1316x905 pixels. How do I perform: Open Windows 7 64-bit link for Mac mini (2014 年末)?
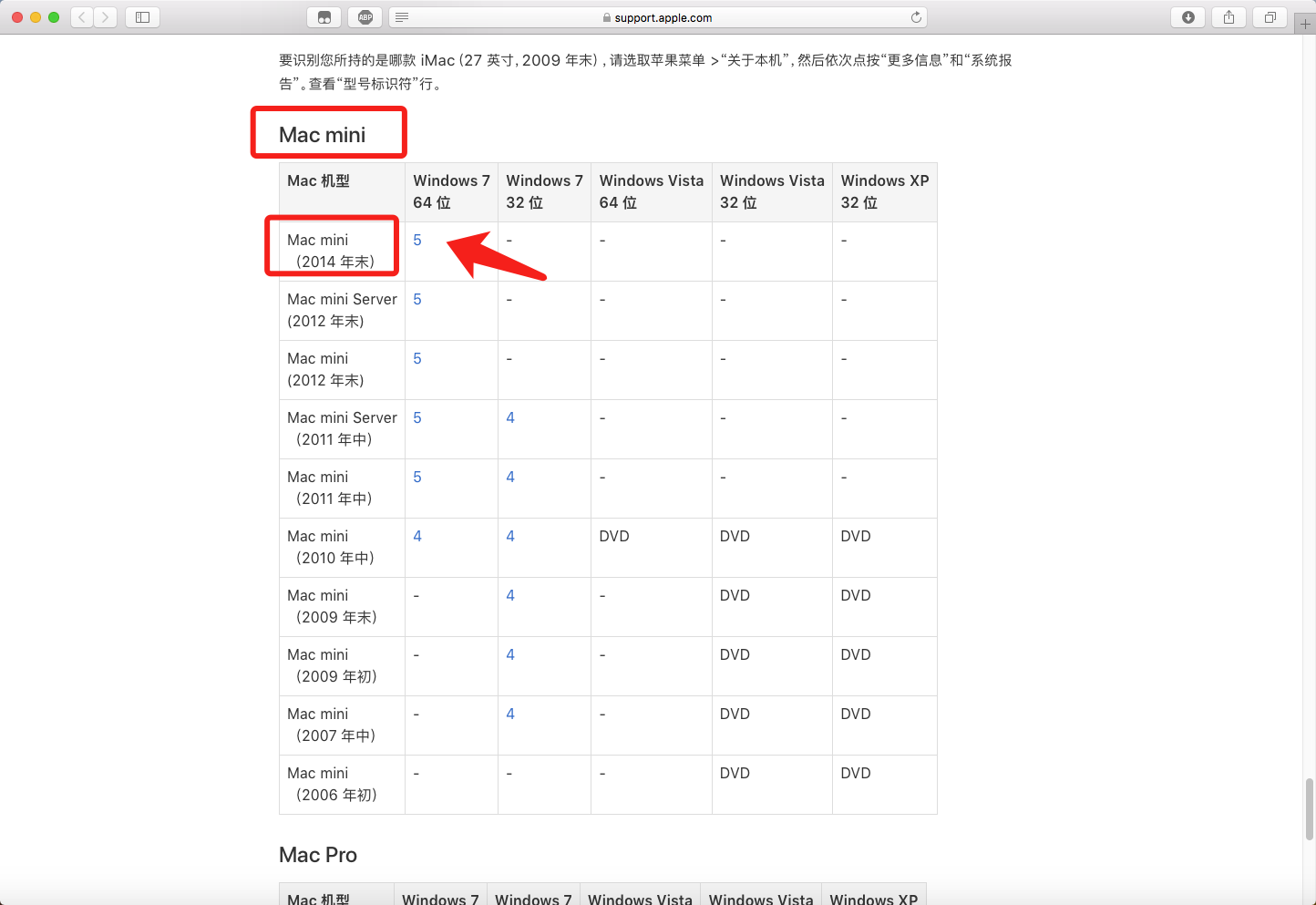point(417,240)
